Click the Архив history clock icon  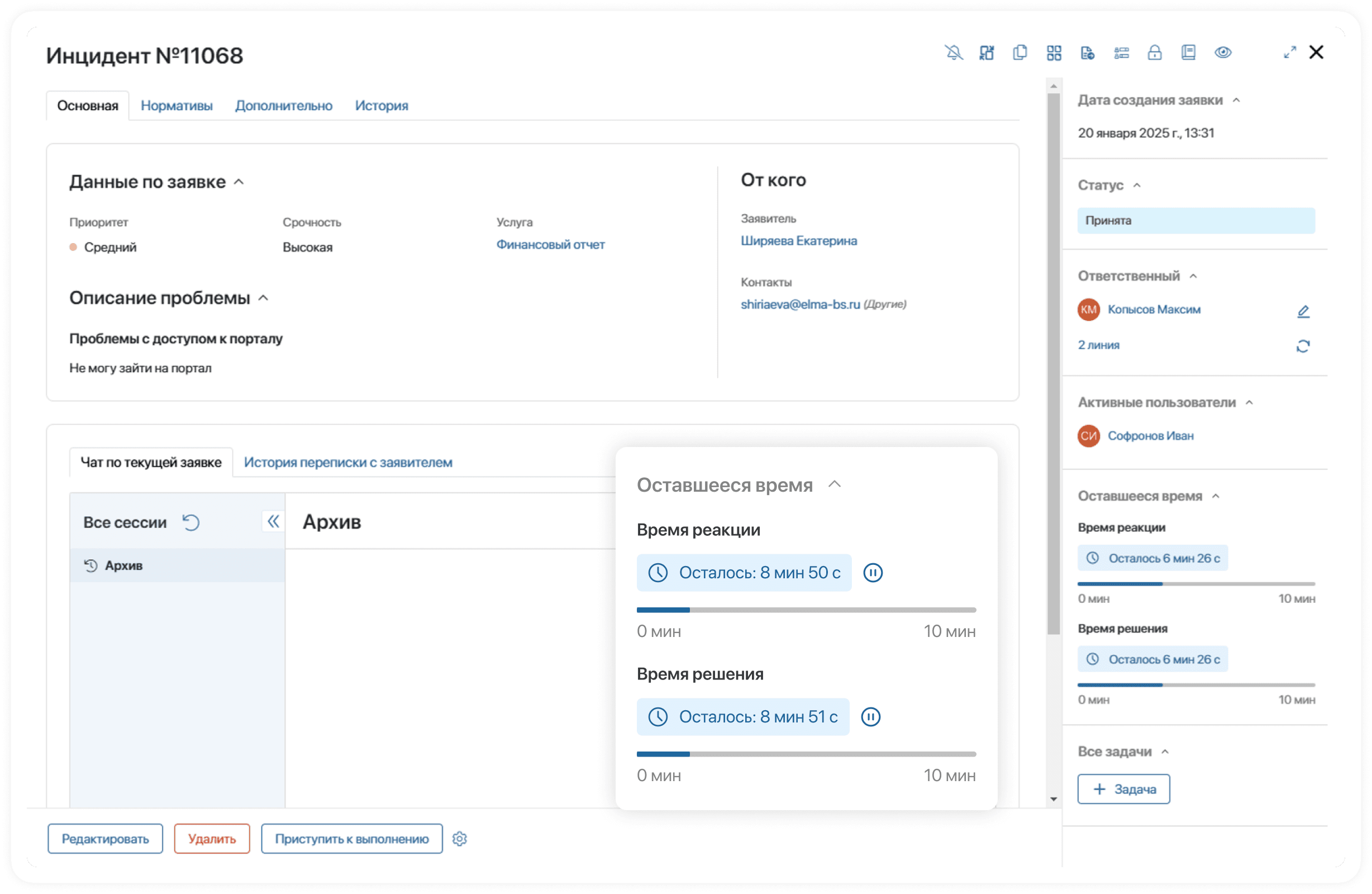coord(90,566)
